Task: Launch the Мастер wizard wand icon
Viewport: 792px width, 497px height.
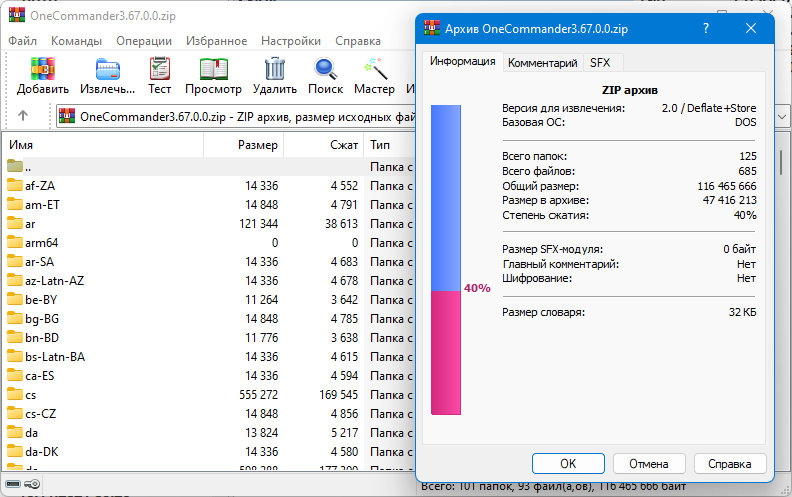Action: [x=375, y=69]
